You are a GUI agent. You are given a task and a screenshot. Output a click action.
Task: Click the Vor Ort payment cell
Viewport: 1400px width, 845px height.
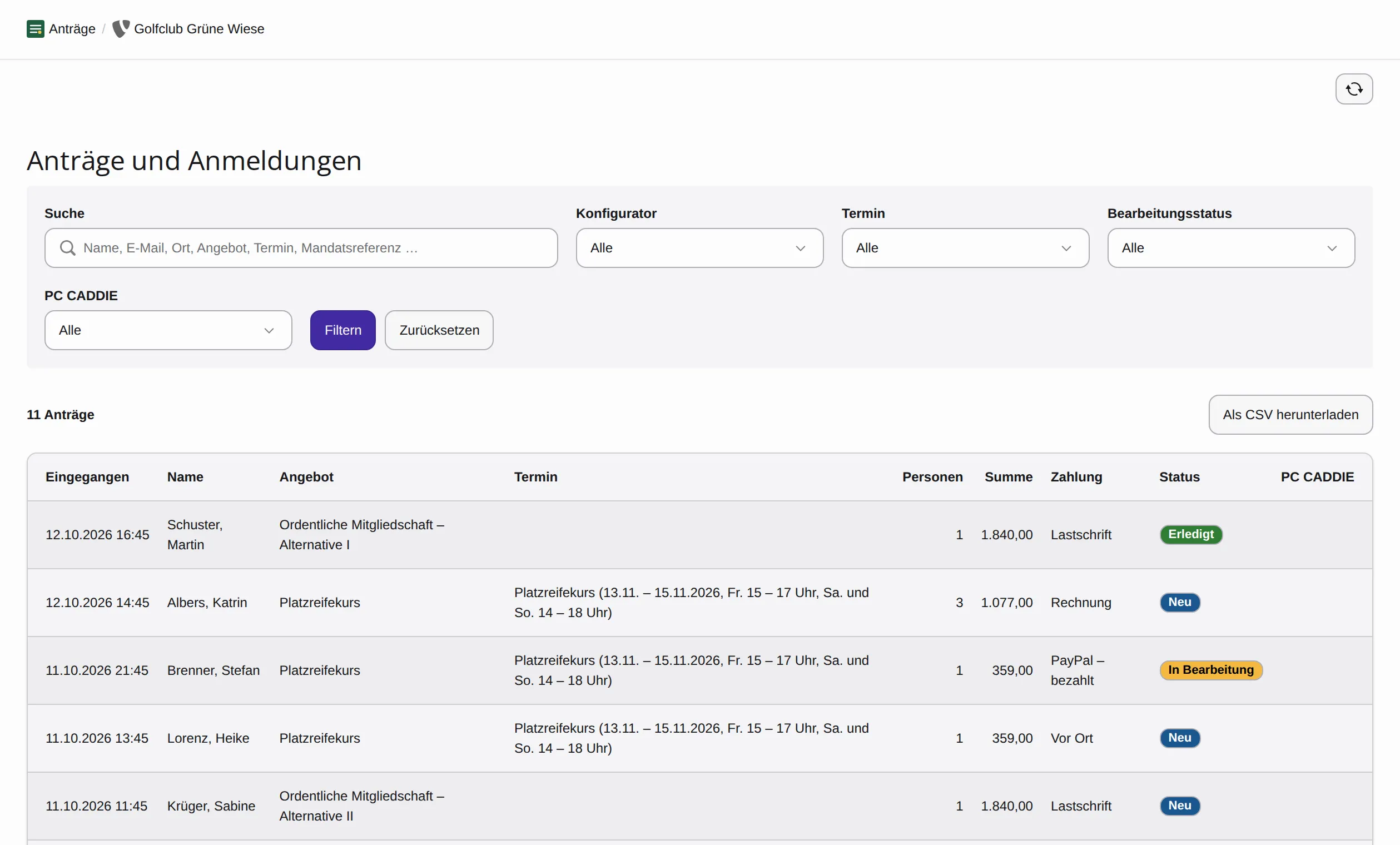[1071, 738]
